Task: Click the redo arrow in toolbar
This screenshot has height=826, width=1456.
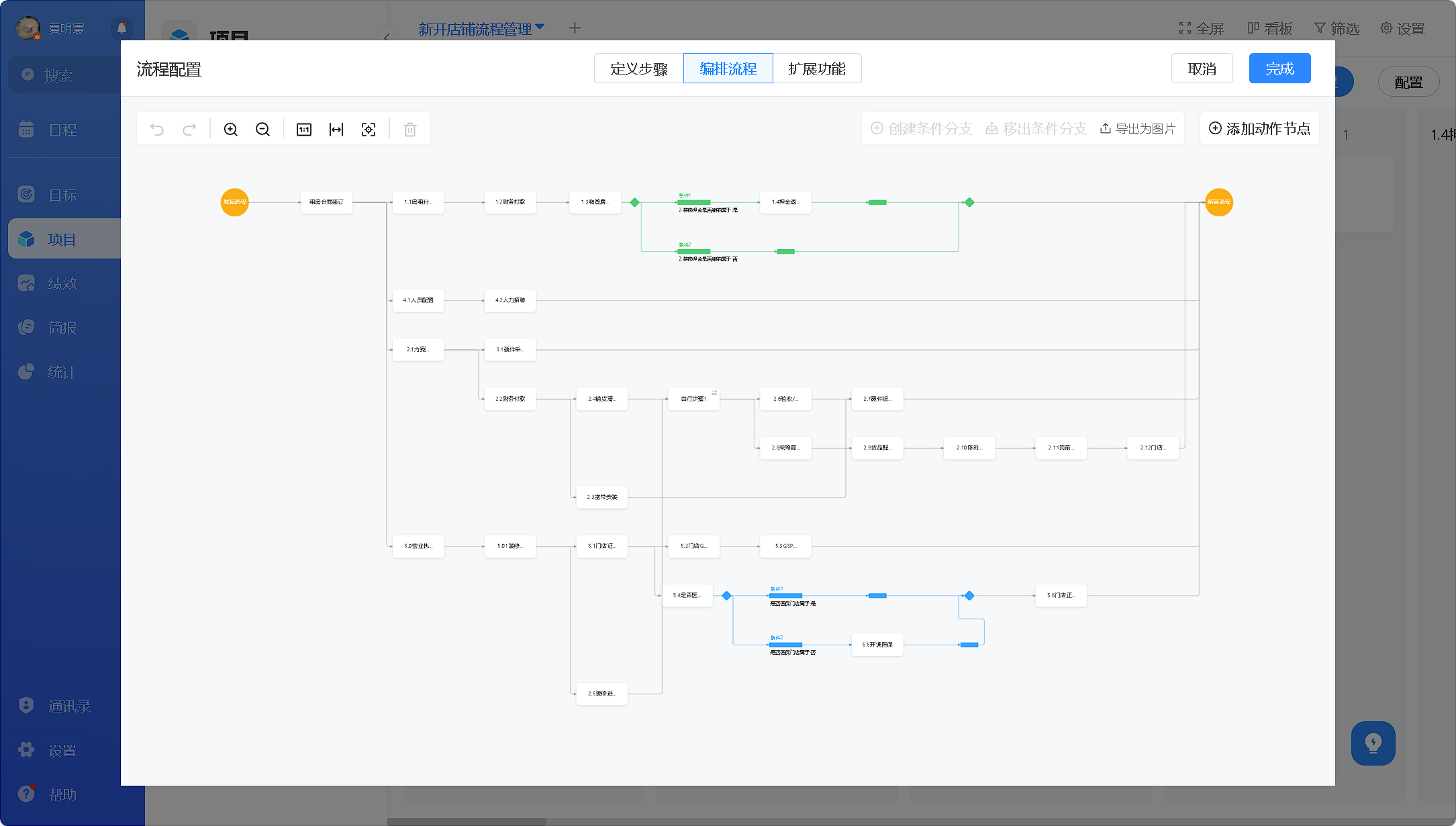Action: (189, 130)
